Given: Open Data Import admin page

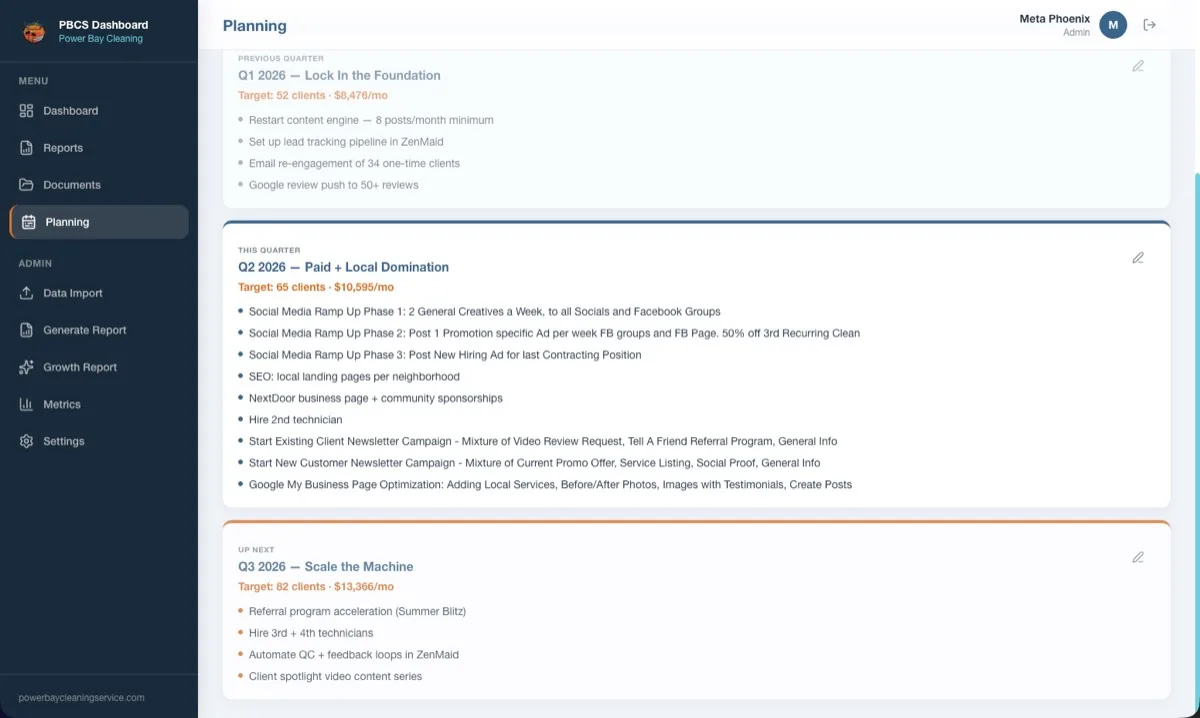Looking at the screenshot, I should click(99, 293).
